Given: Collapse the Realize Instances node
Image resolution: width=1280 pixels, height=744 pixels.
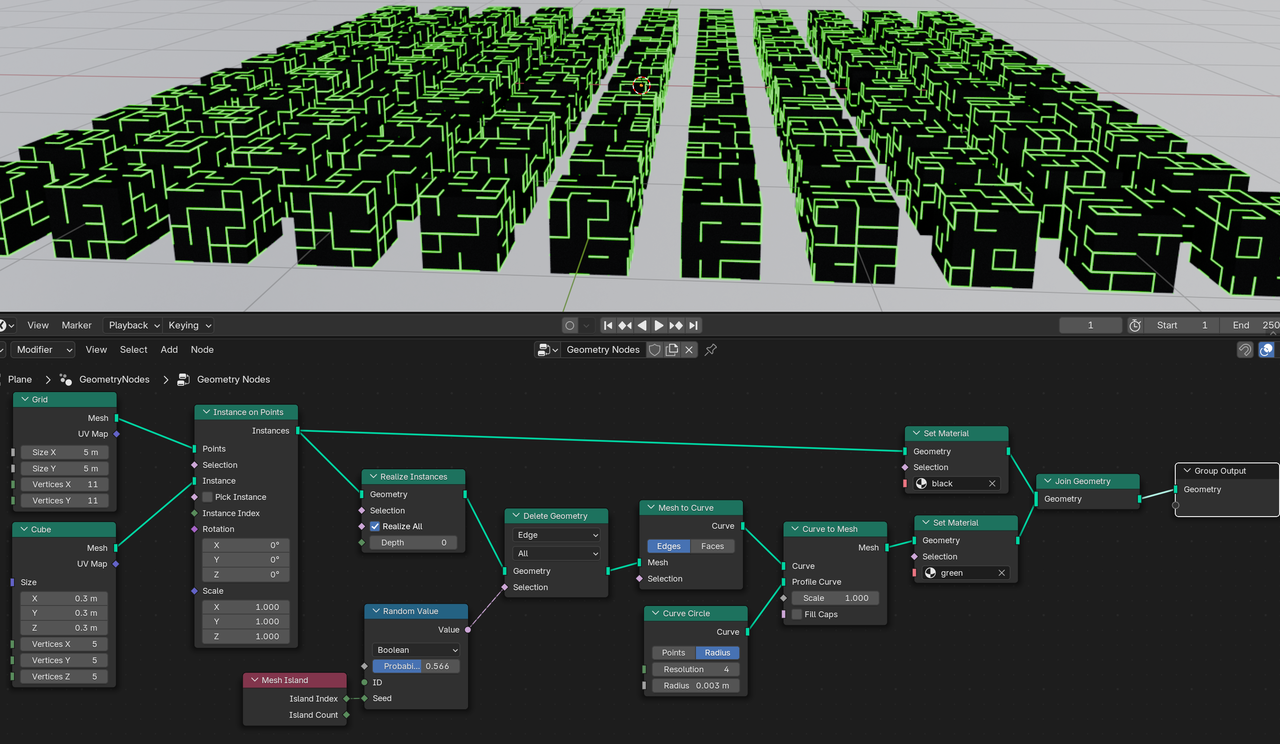Looking at the screenshot, I should click(x=373, y=477).
